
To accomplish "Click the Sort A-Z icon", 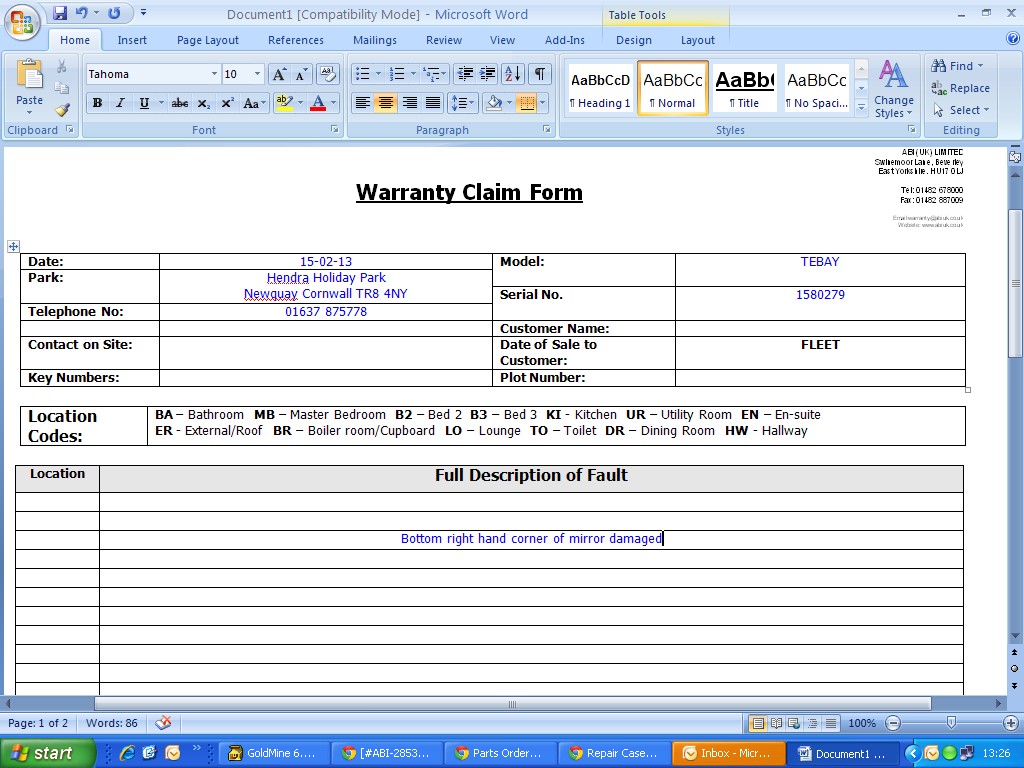I will coord(512,74).
